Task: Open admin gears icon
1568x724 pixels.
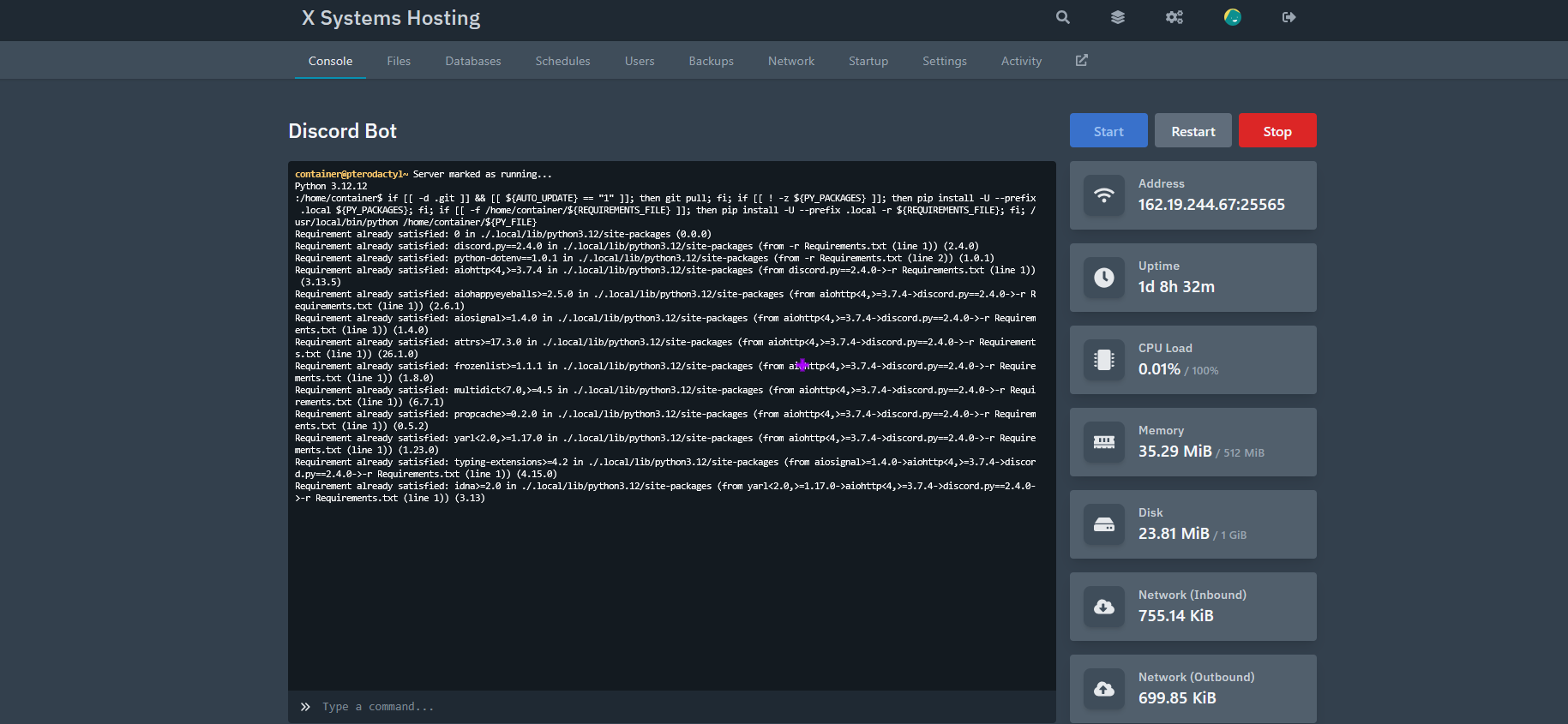Action: [1174, 17]
